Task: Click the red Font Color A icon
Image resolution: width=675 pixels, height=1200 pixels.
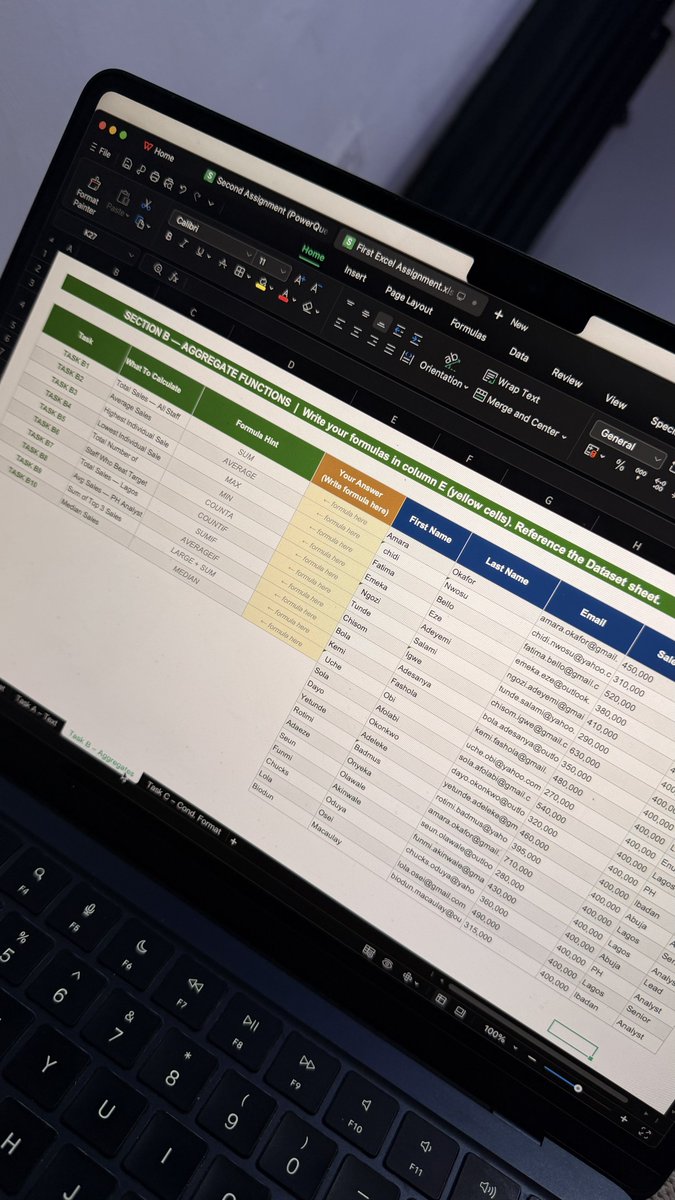Action: 286,296
